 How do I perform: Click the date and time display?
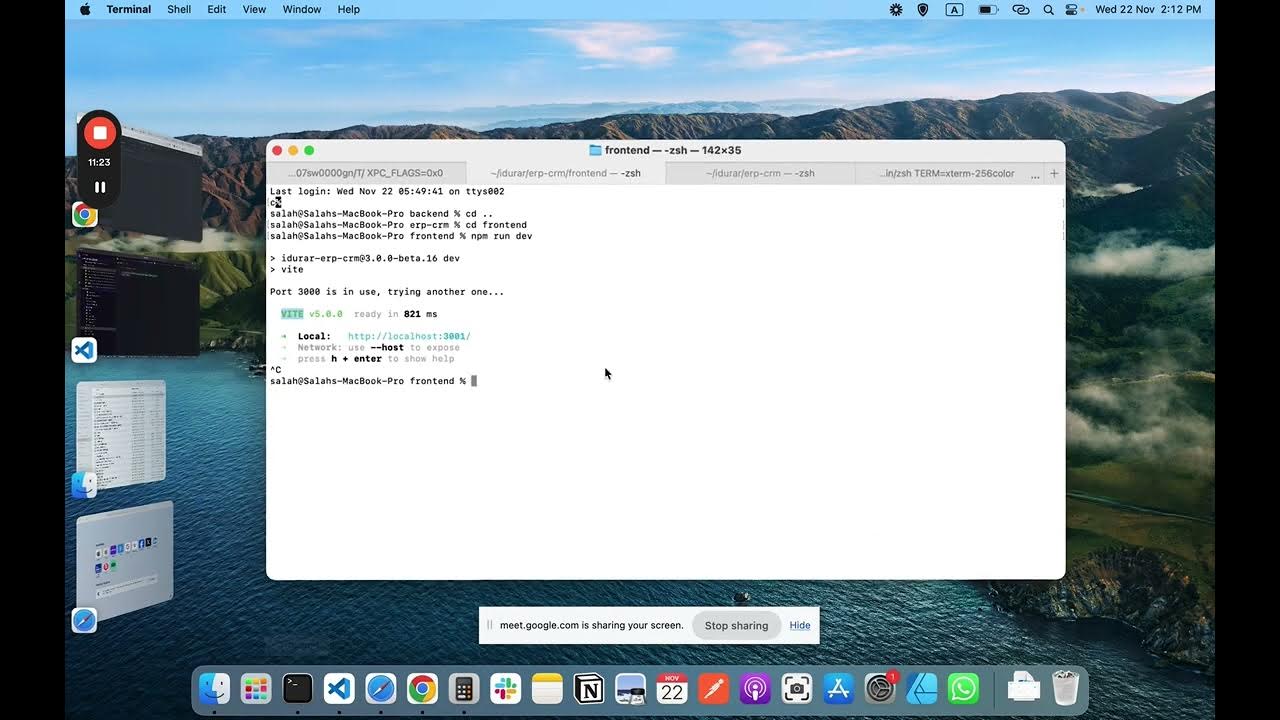click(x=1148, y=9)
